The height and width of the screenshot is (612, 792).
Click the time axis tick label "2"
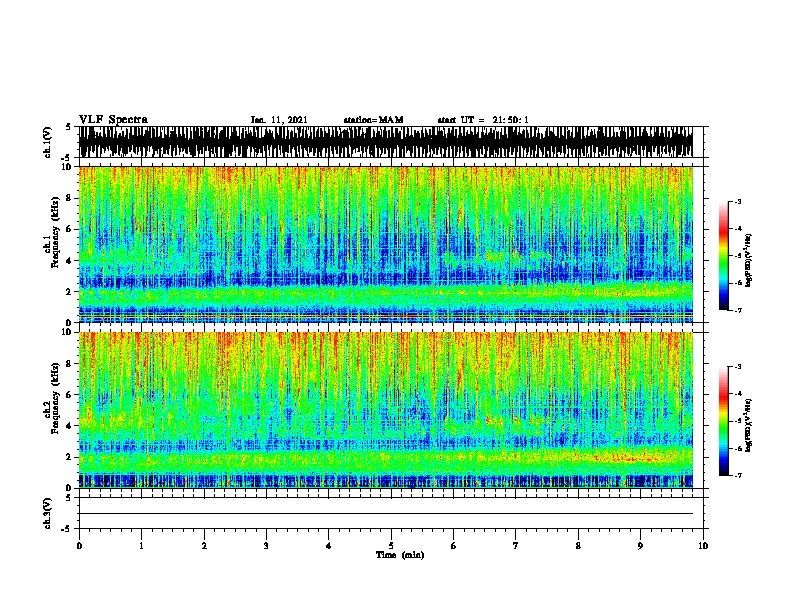pos(204,546)
